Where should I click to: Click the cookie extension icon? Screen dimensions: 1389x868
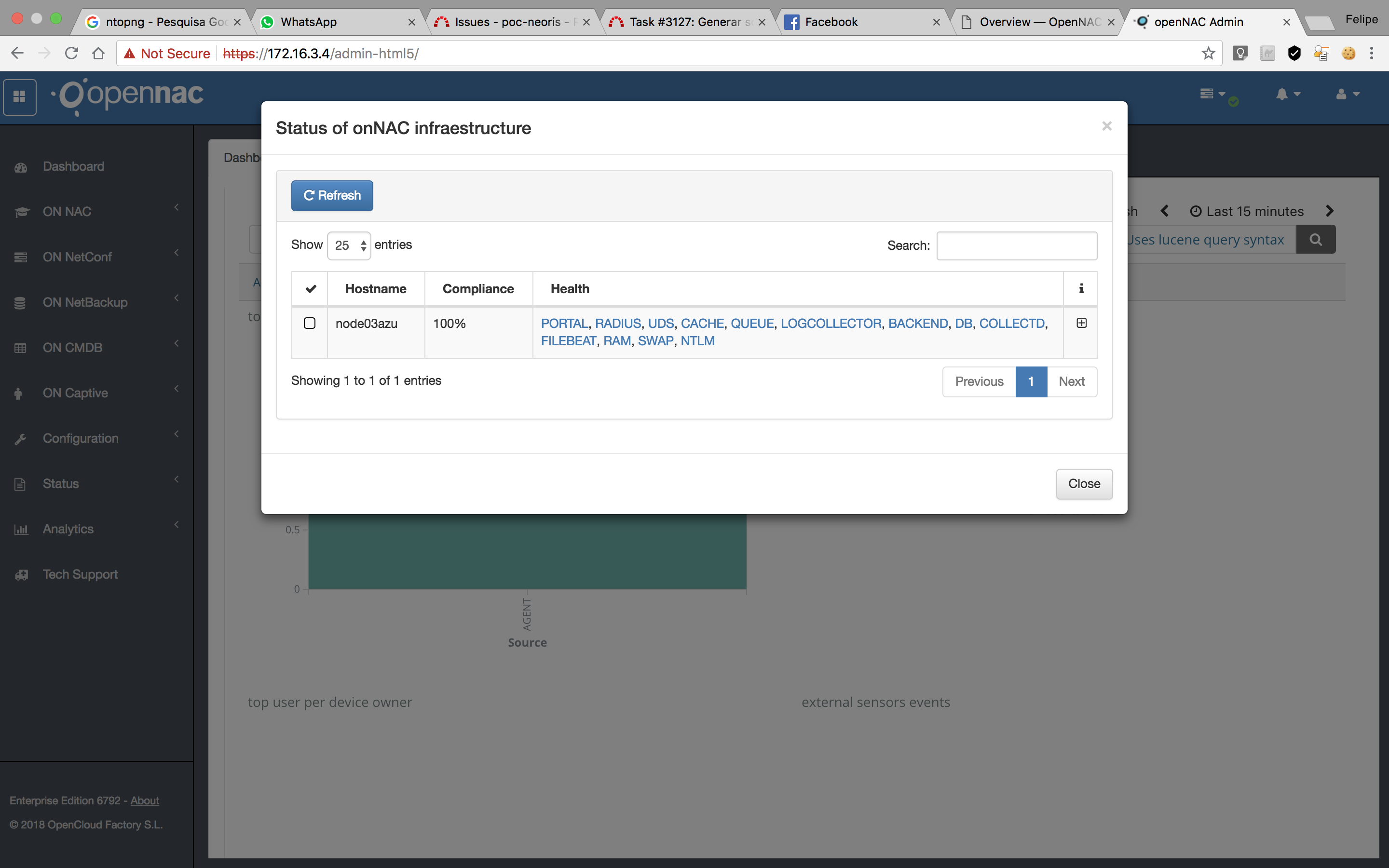coord(1348,54)
